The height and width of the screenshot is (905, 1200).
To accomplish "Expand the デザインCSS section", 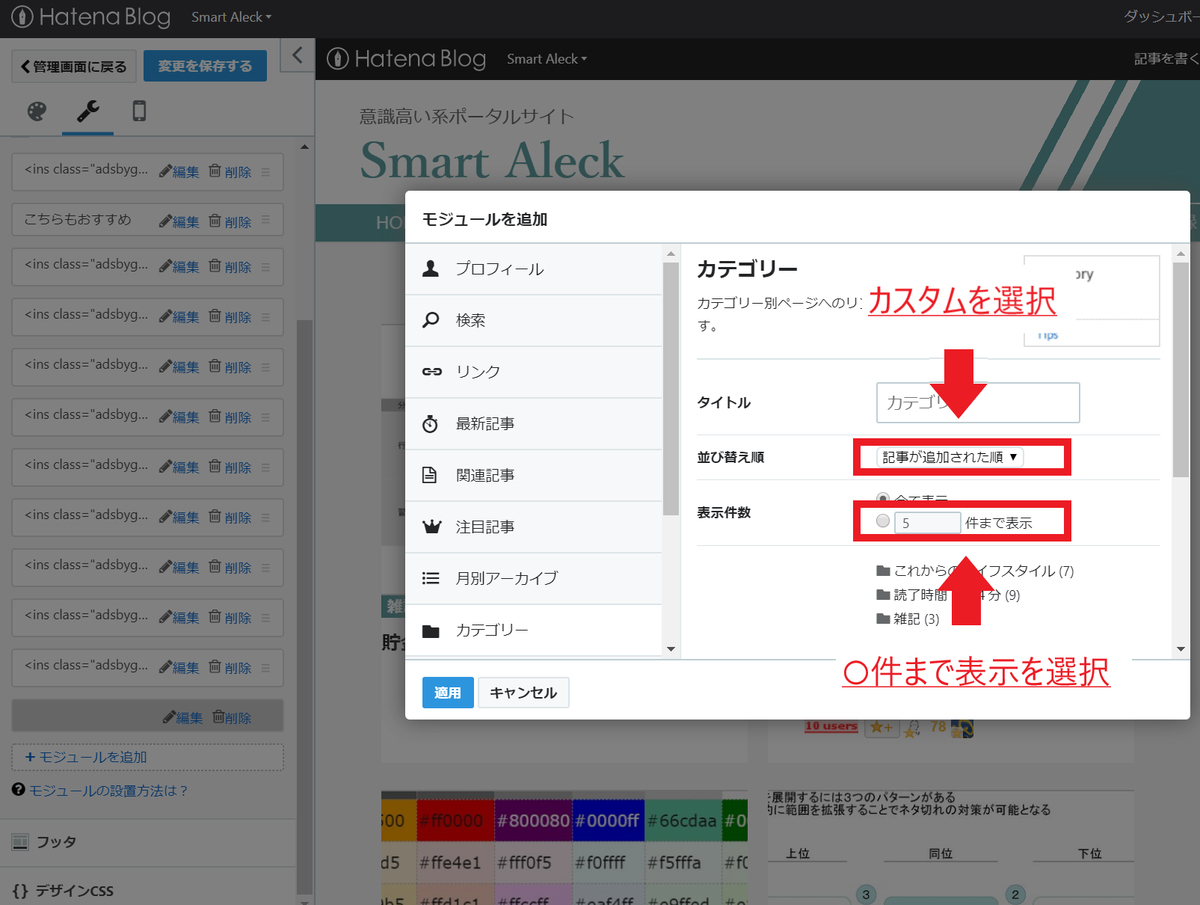I will pyautogui.click(x=148, y=890).
